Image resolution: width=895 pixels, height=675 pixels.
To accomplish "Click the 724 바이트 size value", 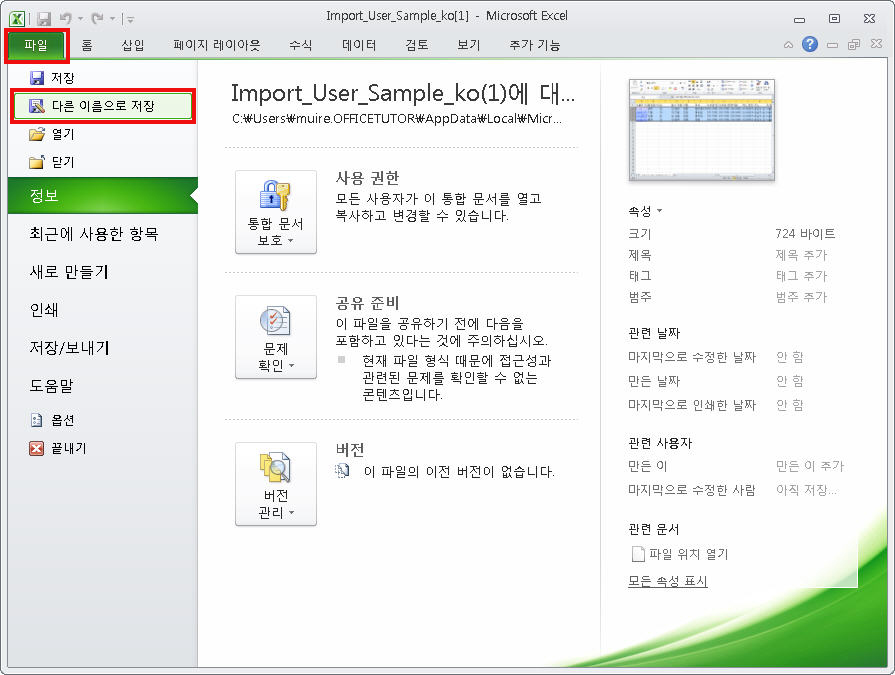I will 805,234.
